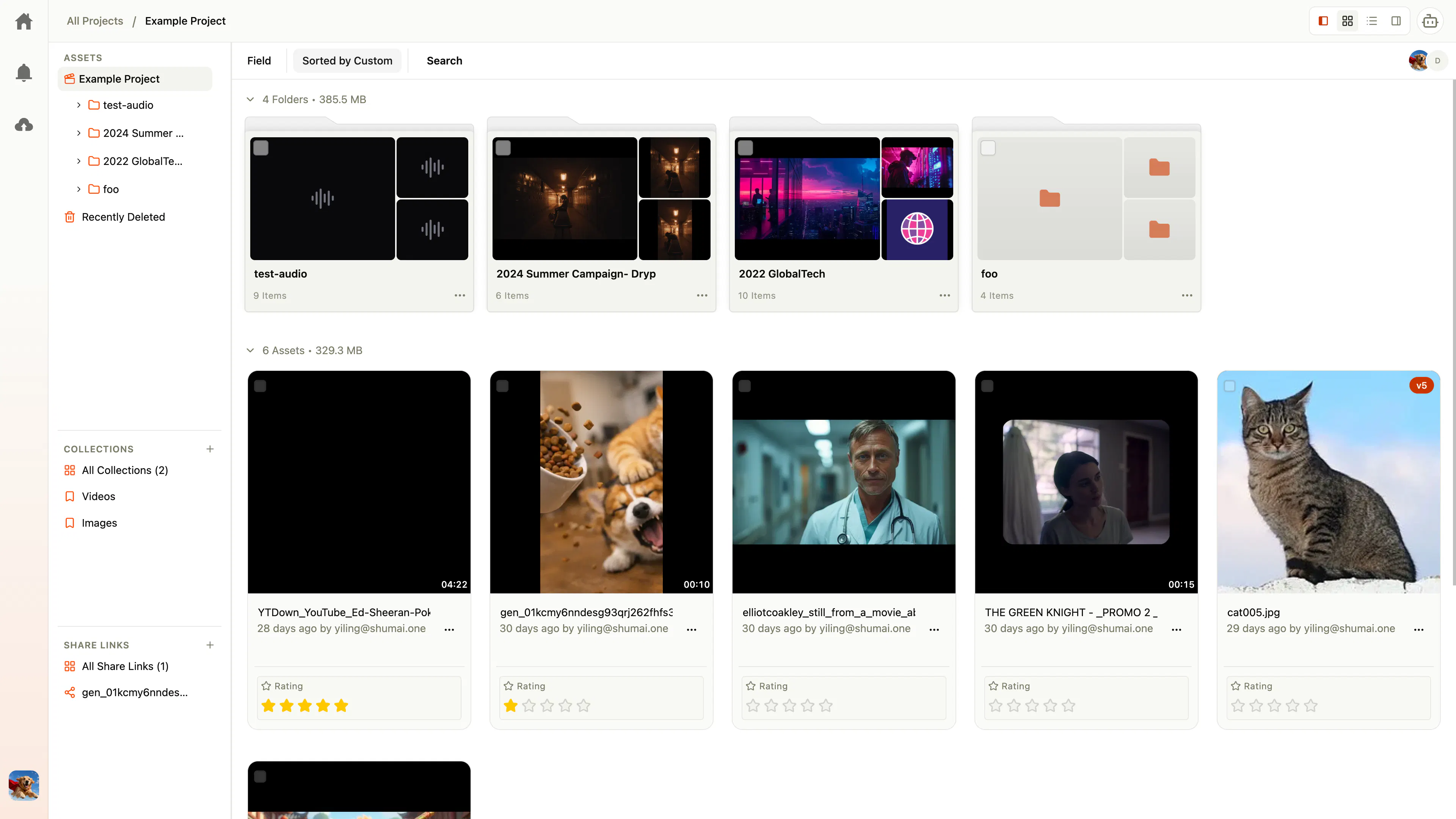Switch to list view icon
This screenshot has width=1456, height=819.
click(1372, 21)
